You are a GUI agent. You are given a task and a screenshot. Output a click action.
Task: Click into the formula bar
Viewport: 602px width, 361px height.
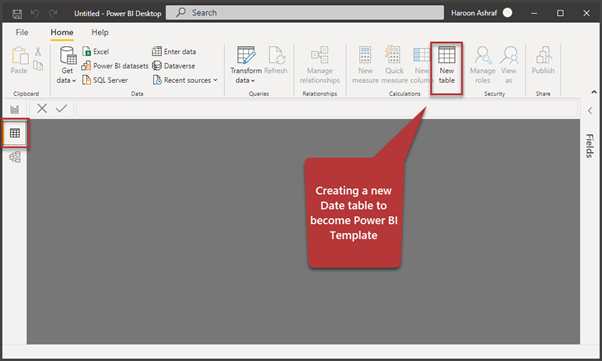point(327,108)
